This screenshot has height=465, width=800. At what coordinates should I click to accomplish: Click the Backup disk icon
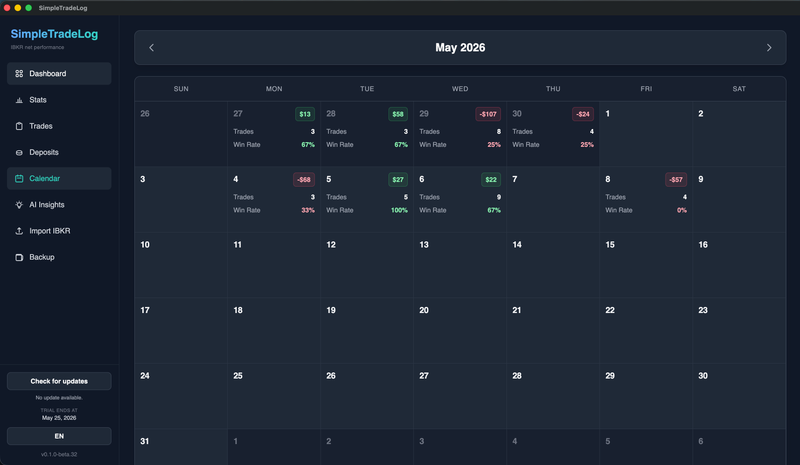click(19, 257)
